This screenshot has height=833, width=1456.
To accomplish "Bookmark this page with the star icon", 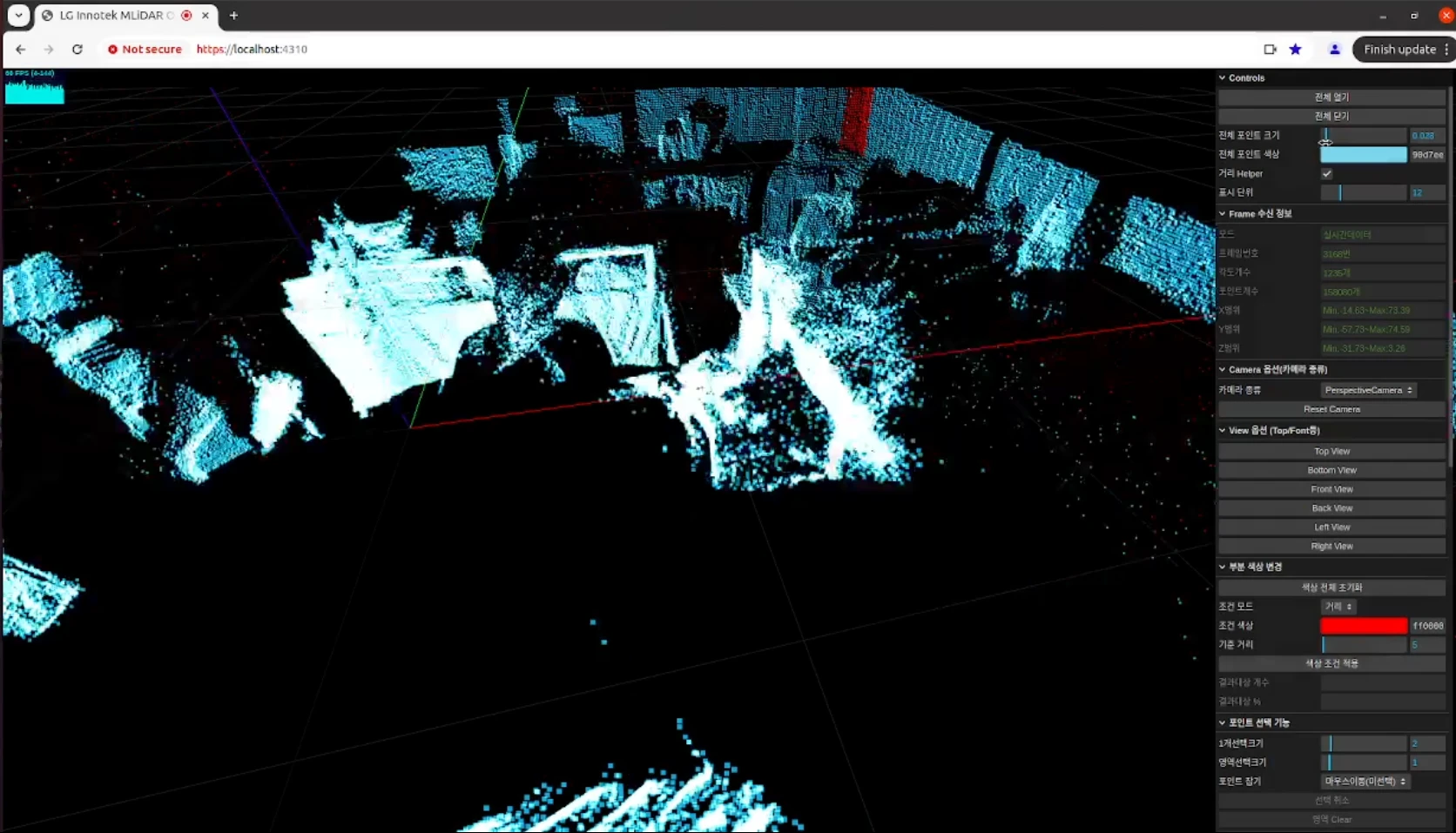I will 1296,50.
